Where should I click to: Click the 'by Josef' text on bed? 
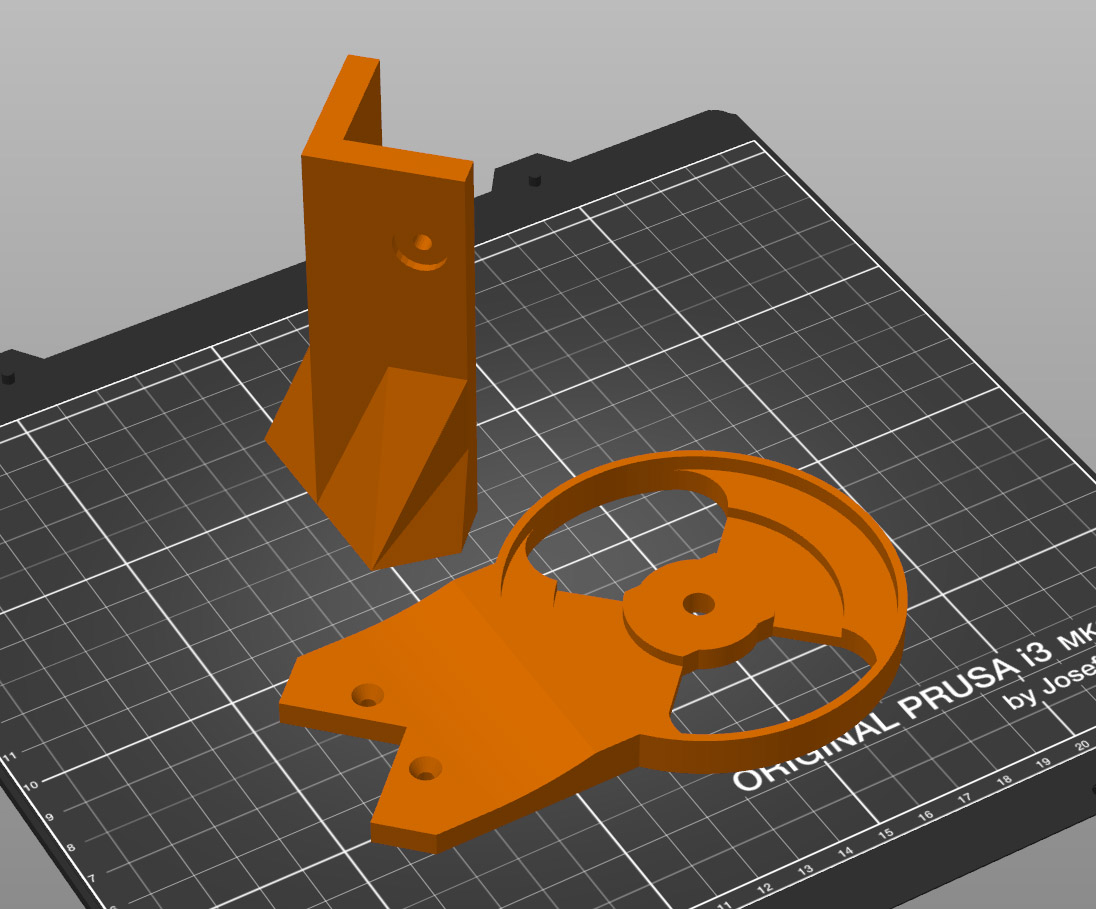point(1048,682)
